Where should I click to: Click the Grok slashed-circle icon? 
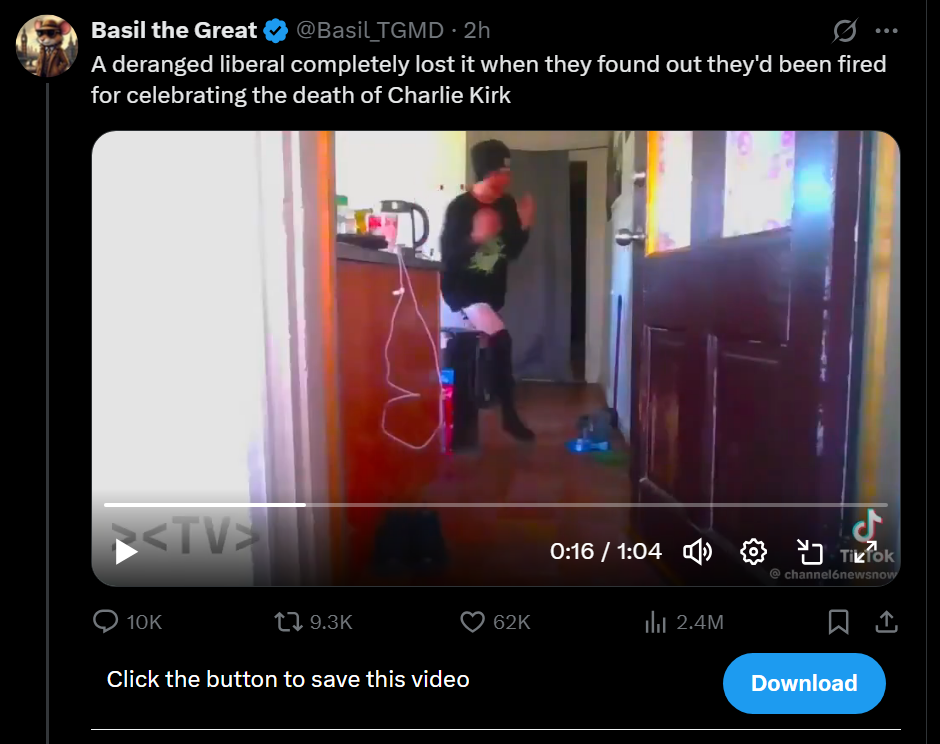pyautogui.click(x=844, y=31)
